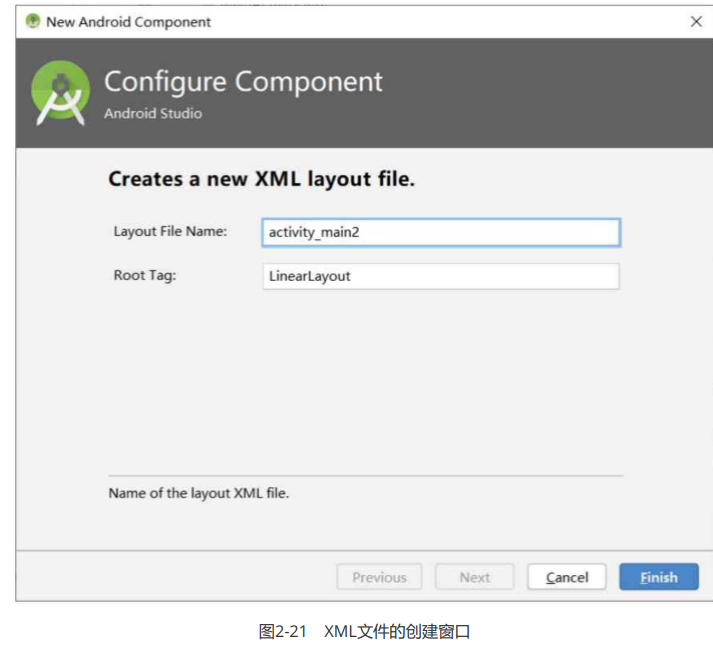Click the 'Creates a new XML layout file.' heading
Image resolution: width=713 pixels, height=660 pixels.
pos(261,179)
